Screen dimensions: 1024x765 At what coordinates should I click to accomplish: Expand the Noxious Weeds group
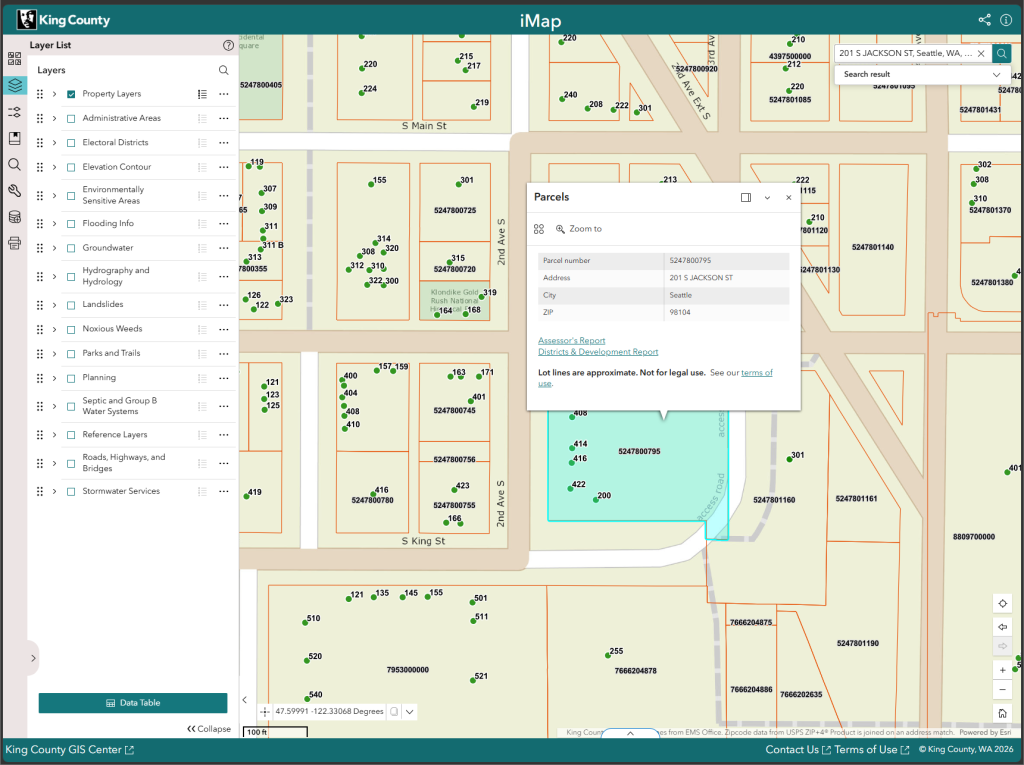tap(54, 329)
